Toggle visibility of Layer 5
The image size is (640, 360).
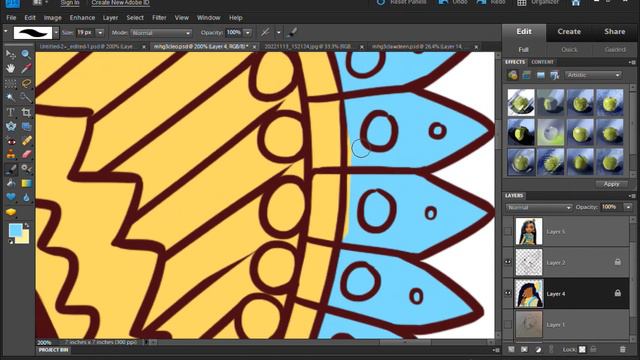pos(508,231)
